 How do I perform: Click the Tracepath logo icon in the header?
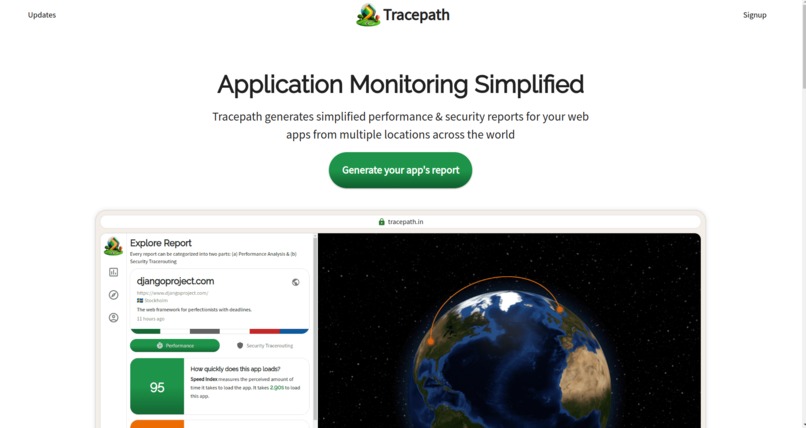tap(368, 15)
